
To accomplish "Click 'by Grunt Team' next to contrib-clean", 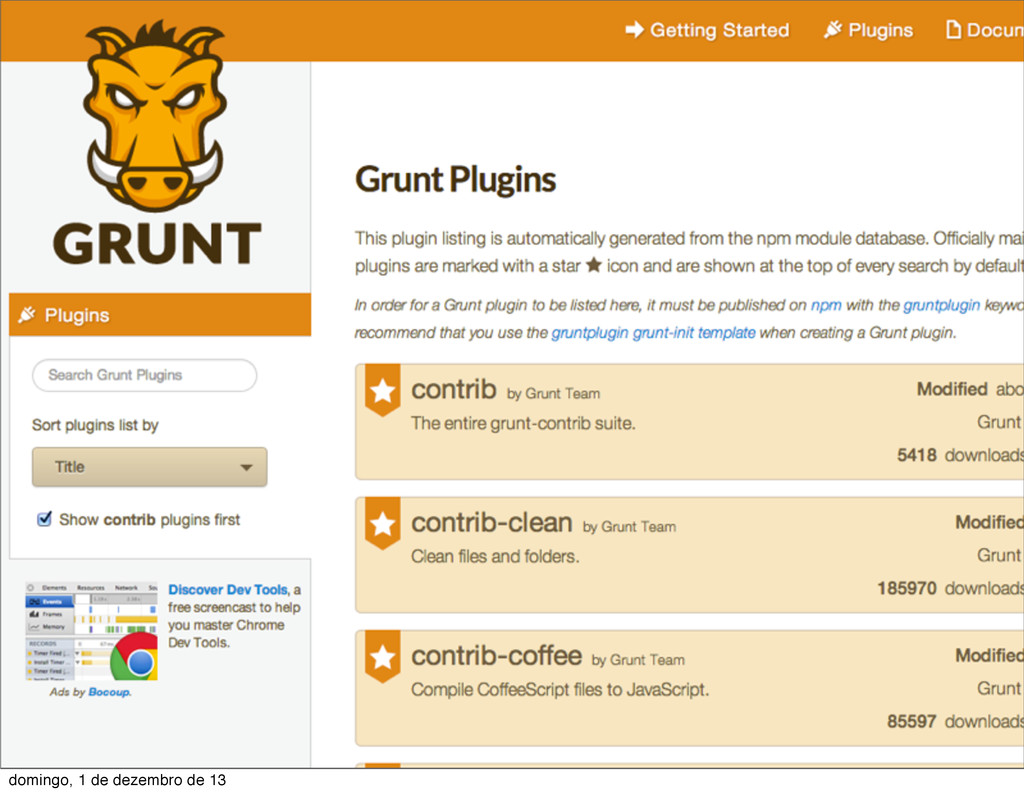I will [x=629, y=527].
